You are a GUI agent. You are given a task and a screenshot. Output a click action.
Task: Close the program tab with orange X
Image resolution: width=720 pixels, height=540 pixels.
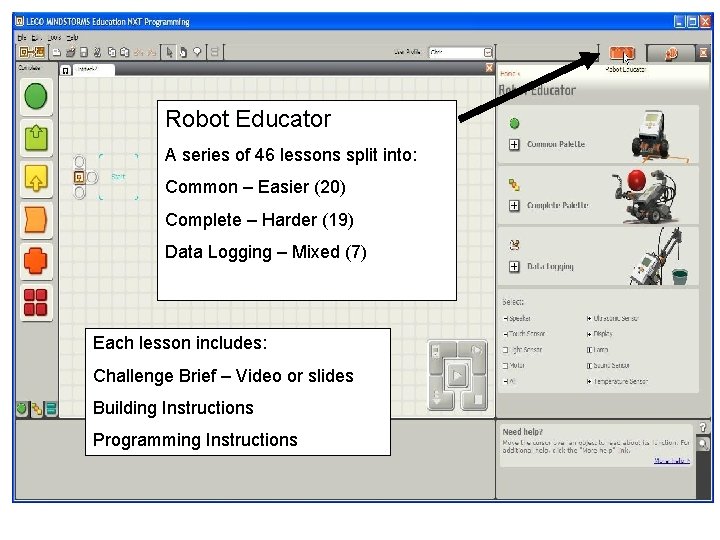pyautogui.click(x=489, y=68)
